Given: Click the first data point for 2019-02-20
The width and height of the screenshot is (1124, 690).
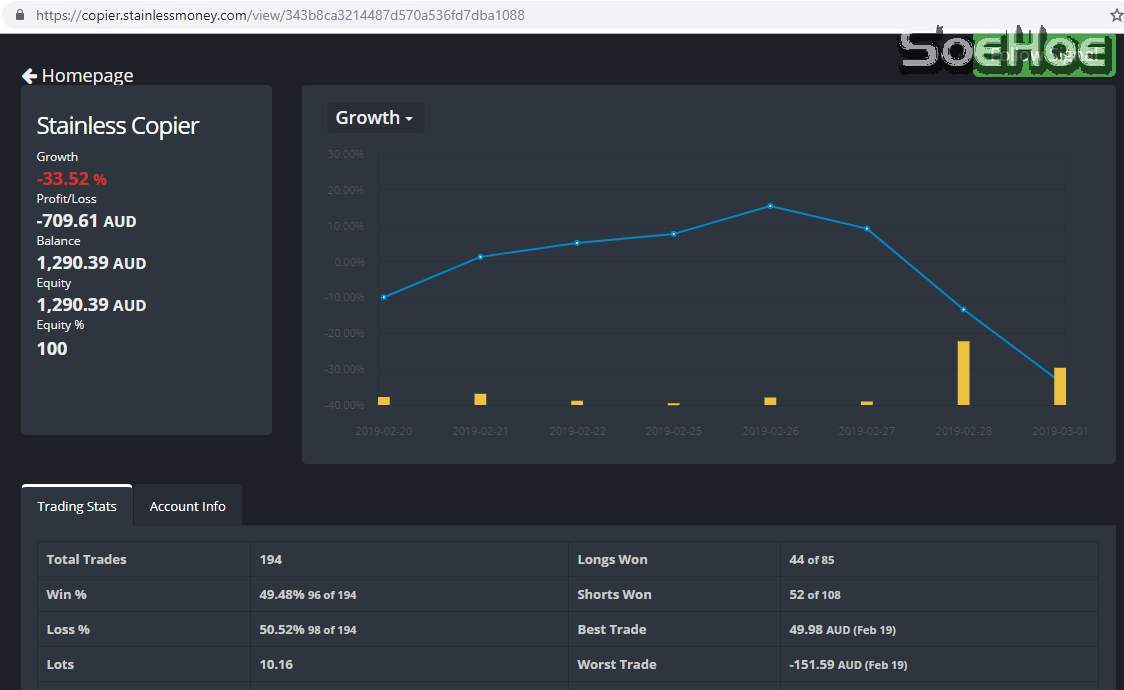Looking at the screenshot, I should coord(384,297).
